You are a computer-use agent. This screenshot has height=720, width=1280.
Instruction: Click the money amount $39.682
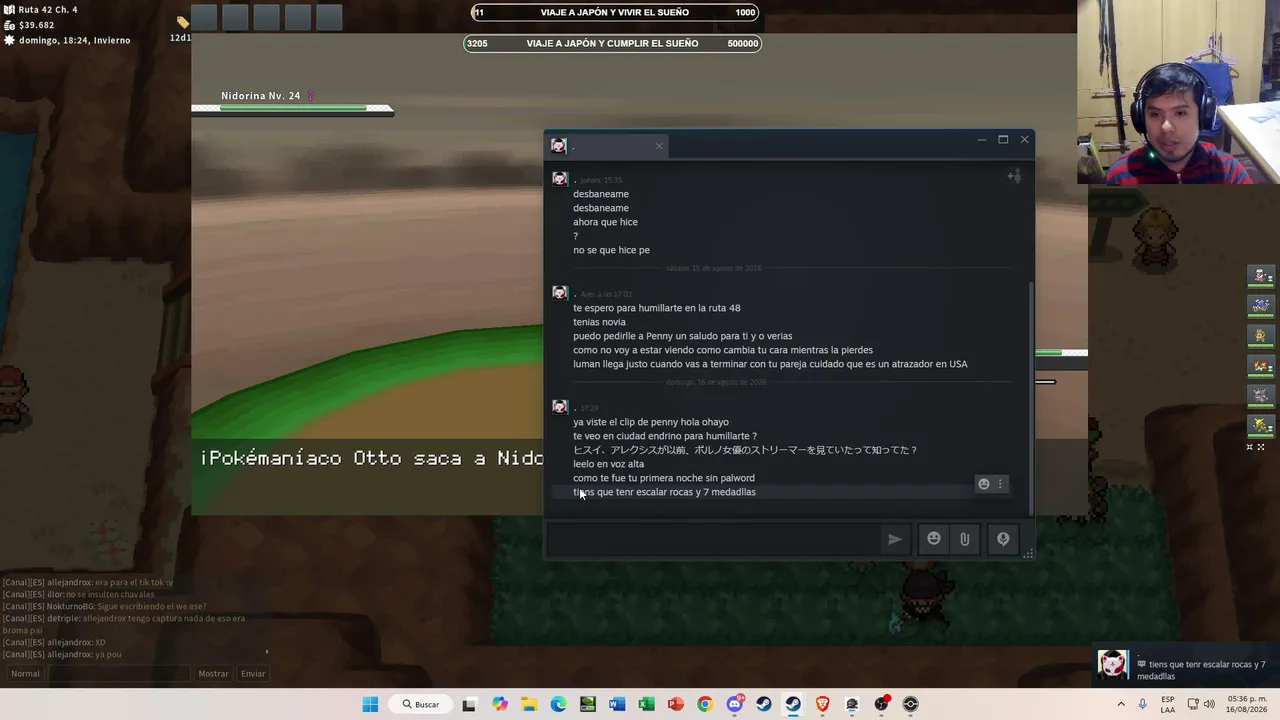[37, 25]
